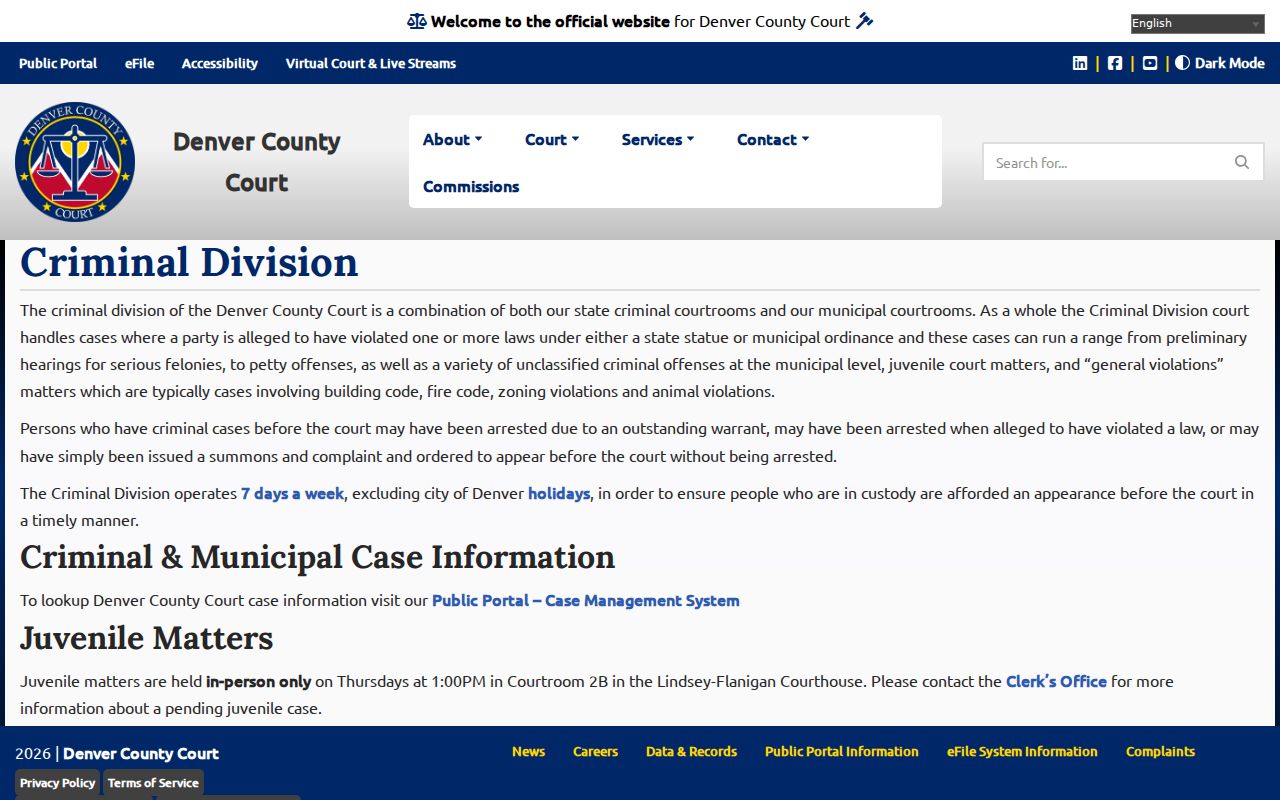Follow the 7 days a week link
The image size is (1280, 800).
tap(292, 494)
